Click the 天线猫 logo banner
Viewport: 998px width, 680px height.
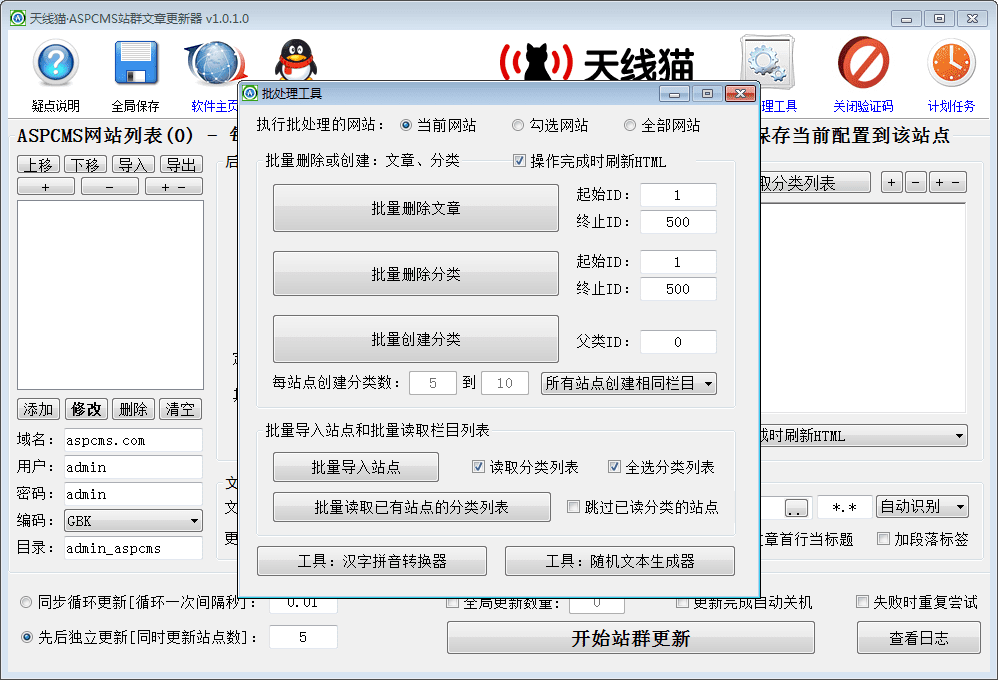click(x=596, y=64)
